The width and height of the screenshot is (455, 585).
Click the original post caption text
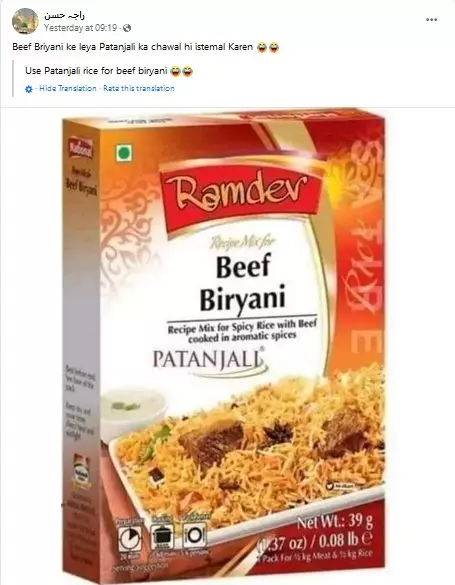[145, 47]
